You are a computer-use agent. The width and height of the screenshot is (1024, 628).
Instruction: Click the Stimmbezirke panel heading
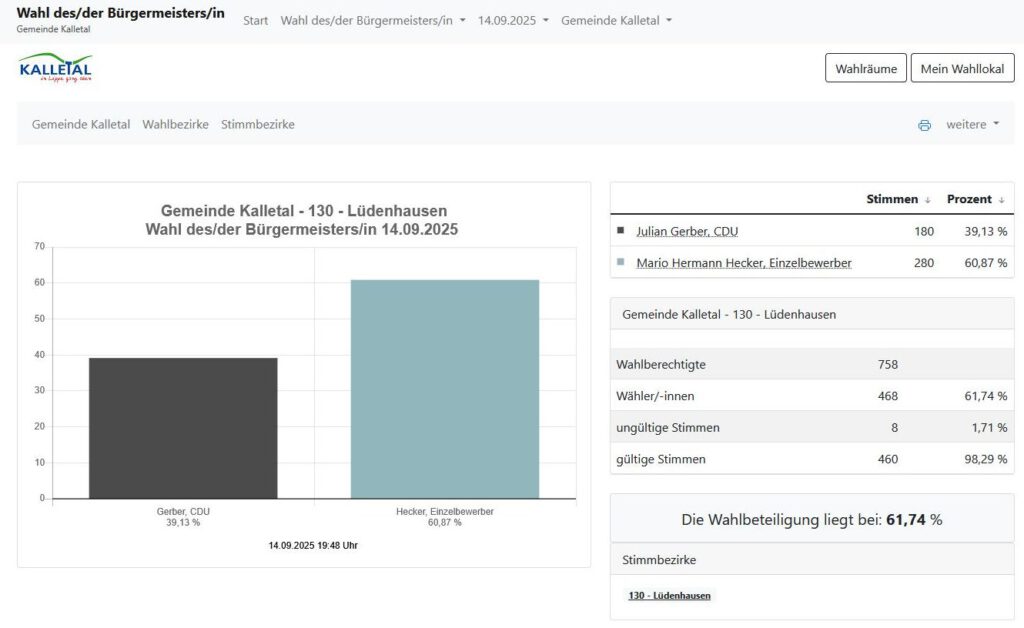pos(659,559)
